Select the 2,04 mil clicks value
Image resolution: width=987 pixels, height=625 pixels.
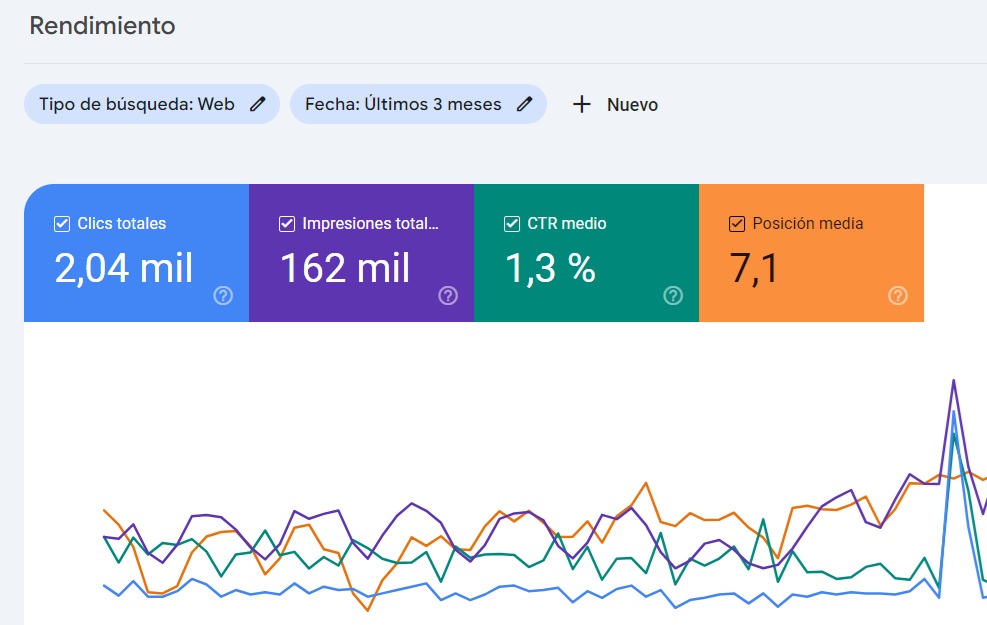tap(124, 268)
